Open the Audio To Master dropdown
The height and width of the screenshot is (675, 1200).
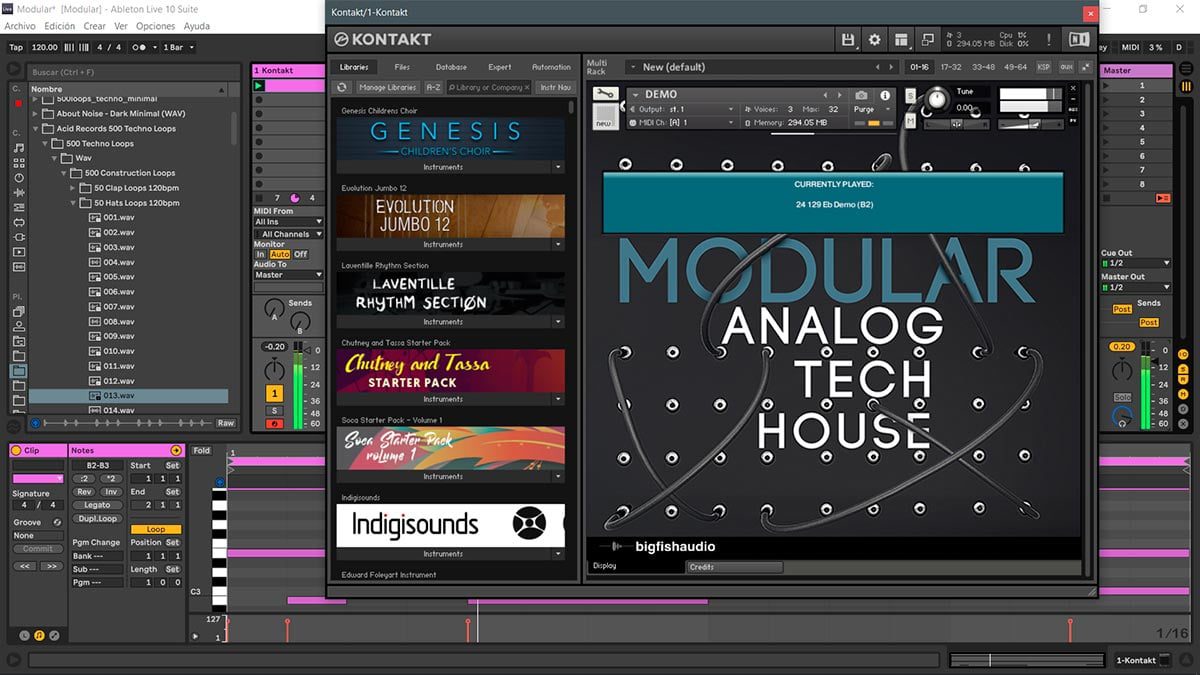coord(288,275)
